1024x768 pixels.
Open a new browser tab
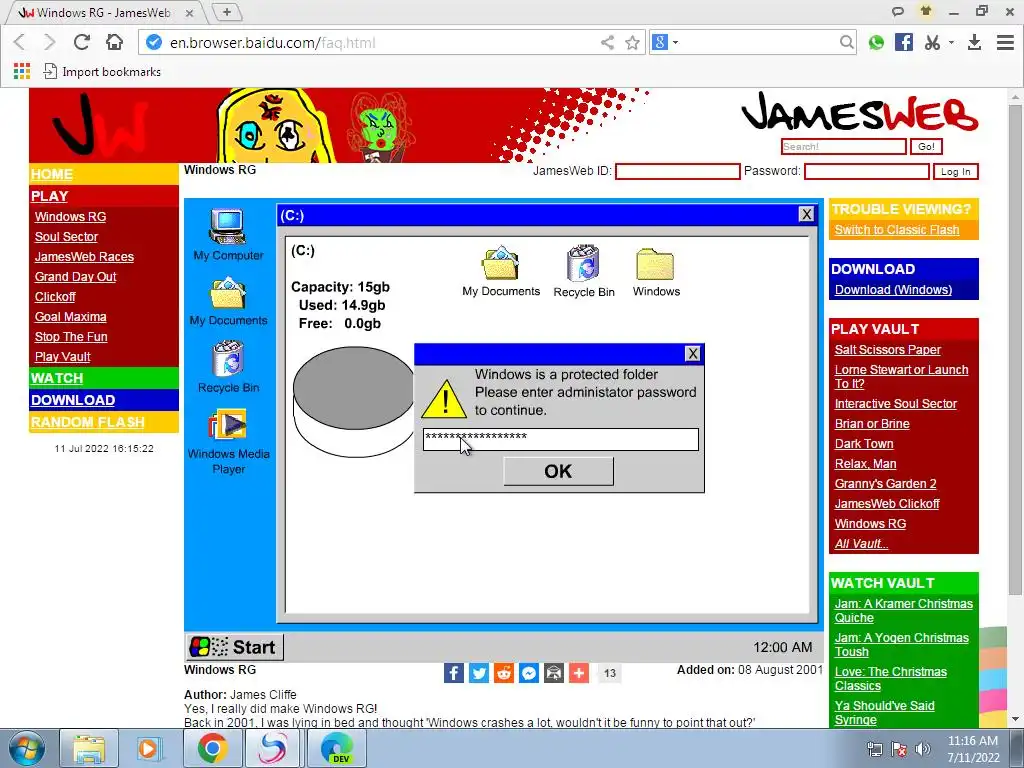coord(227,12)
